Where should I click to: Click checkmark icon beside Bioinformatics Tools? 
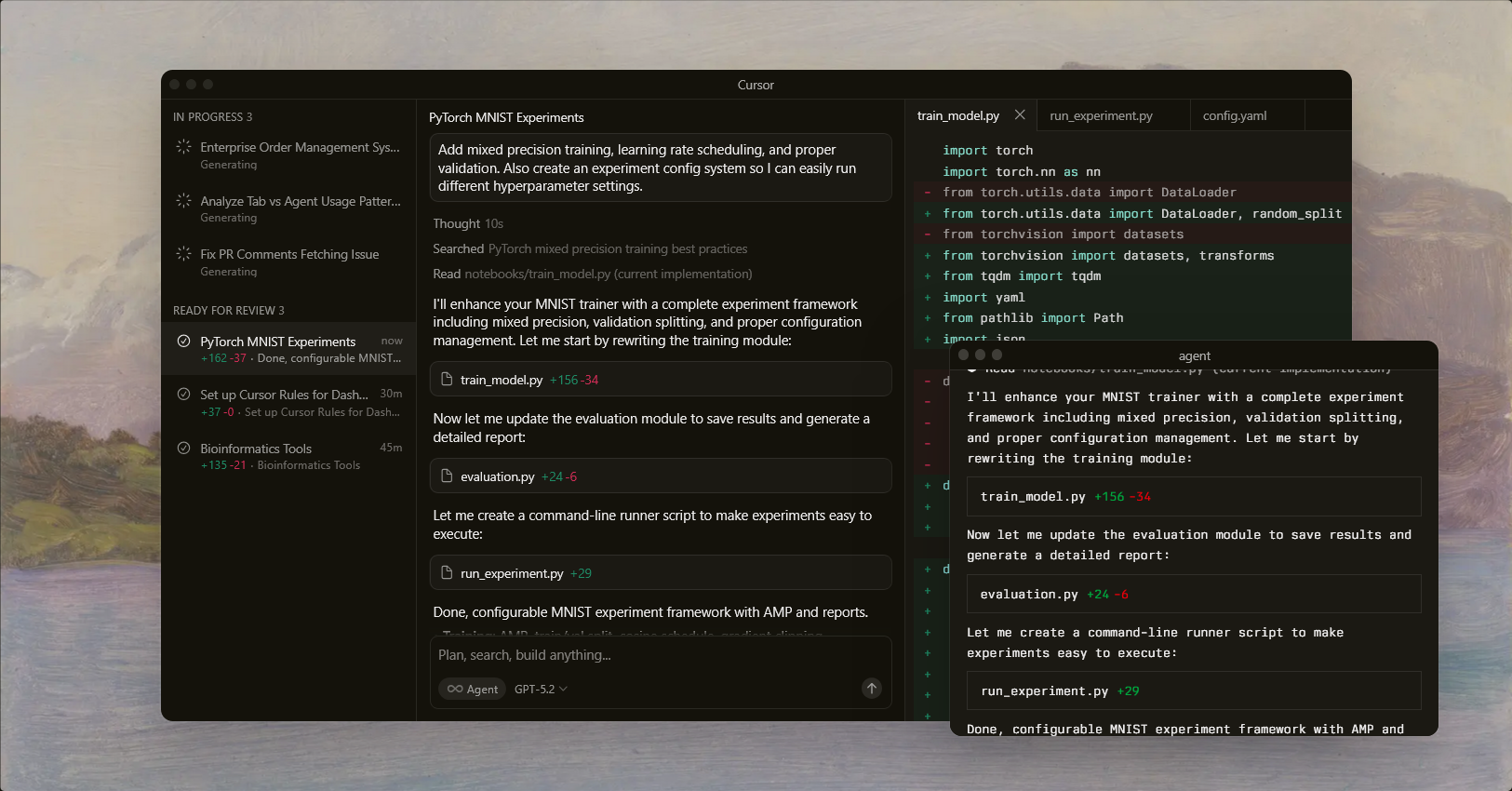[183, 448]
